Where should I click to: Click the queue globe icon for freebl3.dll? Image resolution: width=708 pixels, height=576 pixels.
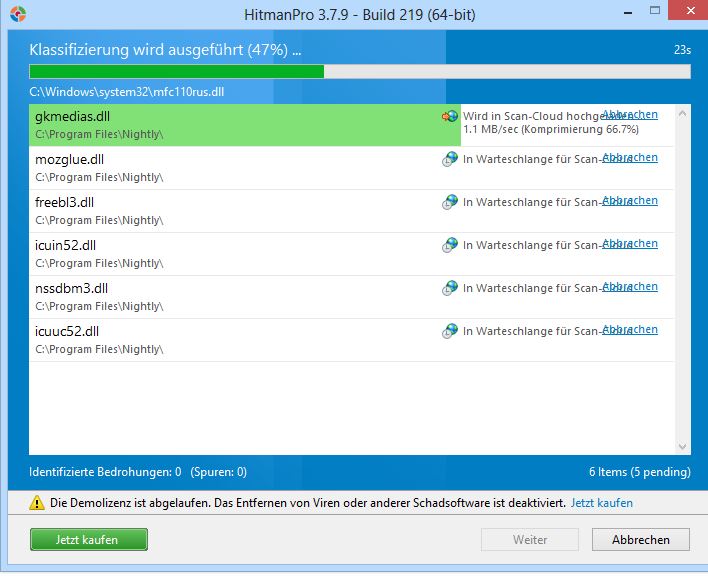[450, 202]
